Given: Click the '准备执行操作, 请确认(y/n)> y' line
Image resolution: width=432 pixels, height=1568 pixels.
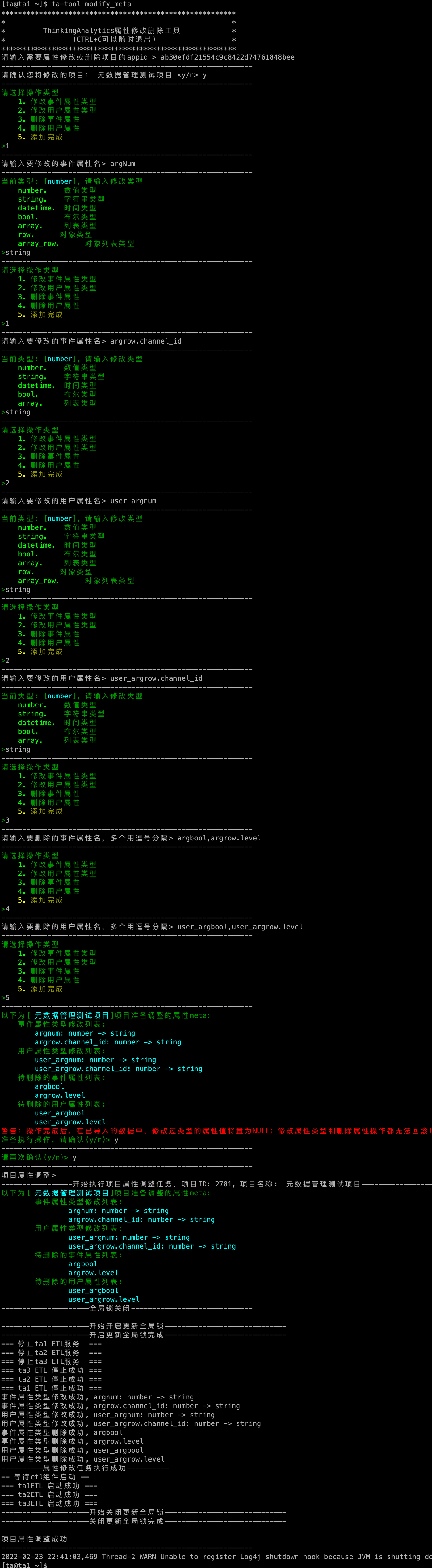Looking at the screenshot, I should [x=60, y=1140].
